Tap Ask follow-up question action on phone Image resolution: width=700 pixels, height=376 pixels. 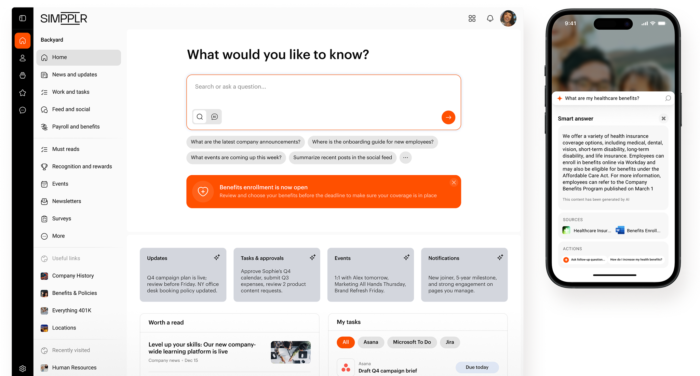coord(584,259)
